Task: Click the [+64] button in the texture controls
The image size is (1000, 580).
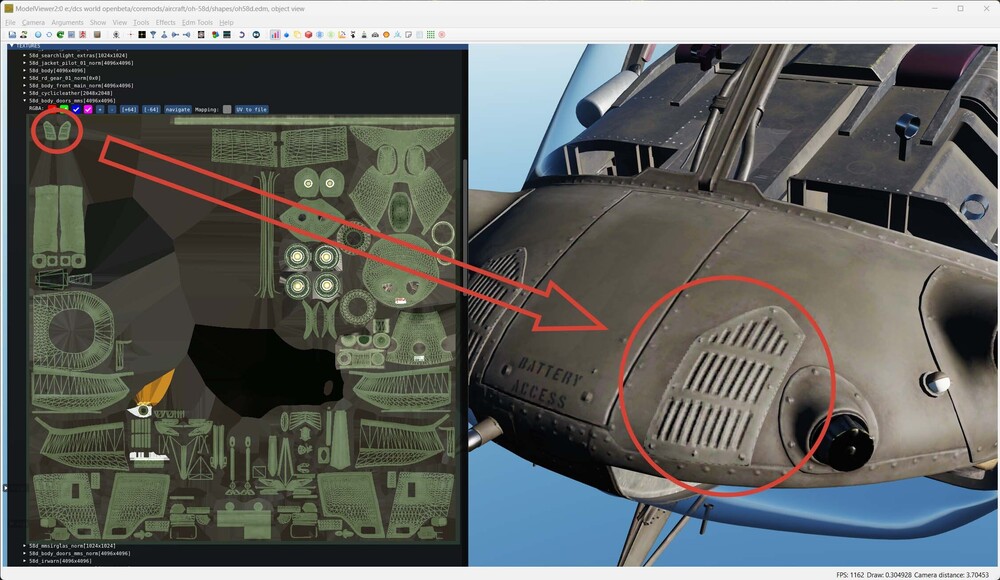Action: 129,110
